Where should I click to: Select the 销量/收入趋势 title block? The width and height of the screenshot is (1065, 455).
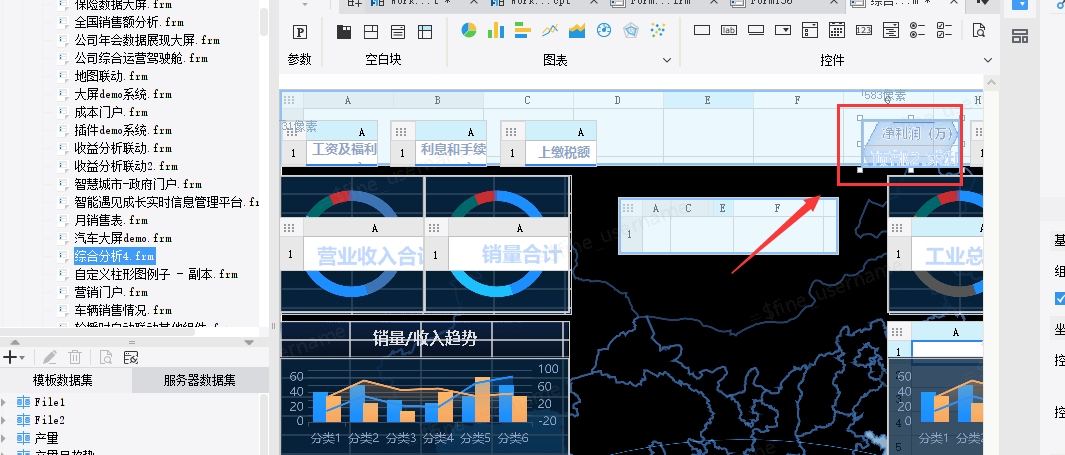pyautogui.click(x=425, y=338)
